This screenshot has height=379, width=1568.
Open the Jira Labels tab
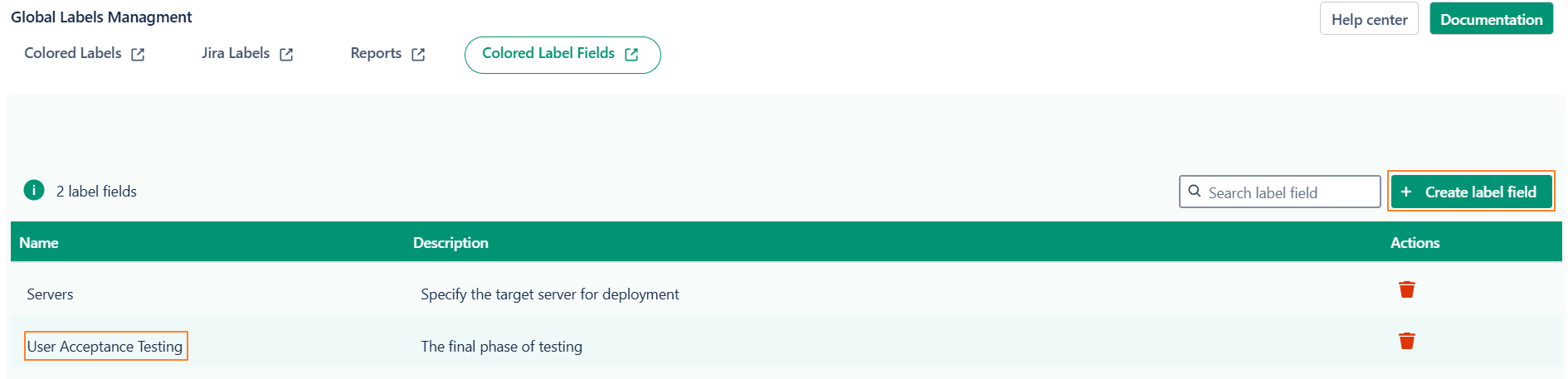(236, 53)
